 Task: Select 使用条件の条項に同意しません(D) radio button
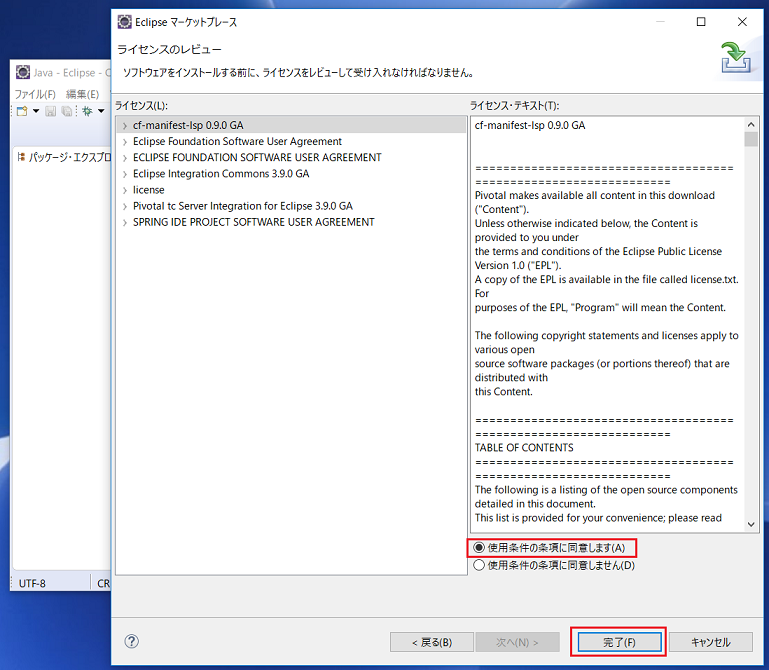(x=479, y=565)
